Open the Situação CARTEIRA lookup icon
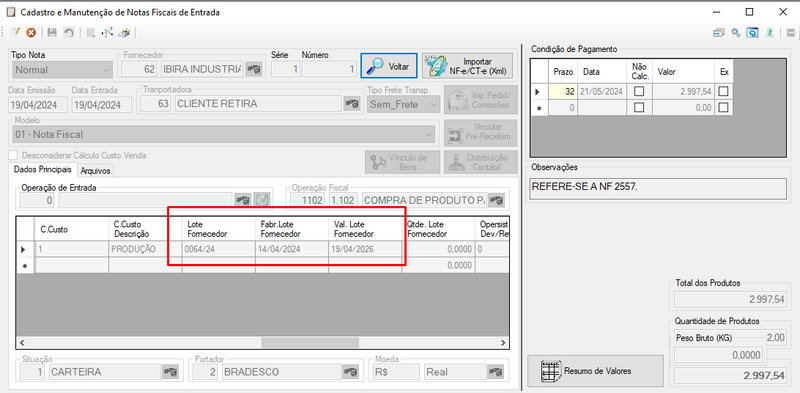The image size is (800, 393). (x=171, y=372)
